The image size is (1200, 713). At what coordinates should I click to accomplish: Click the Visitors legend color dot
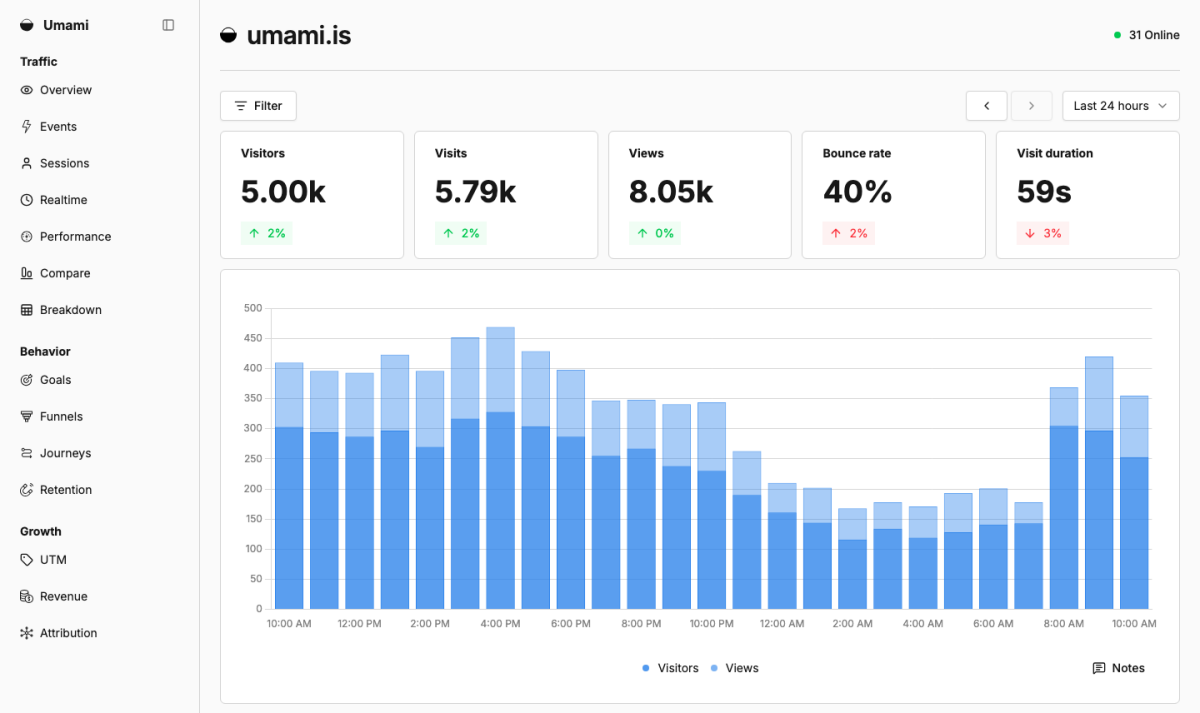click(x=646, y=668)
